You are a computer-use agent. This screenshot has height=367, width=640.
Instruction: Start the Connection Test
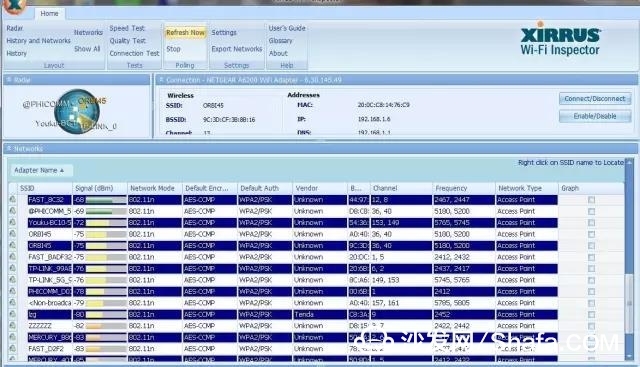134,53
